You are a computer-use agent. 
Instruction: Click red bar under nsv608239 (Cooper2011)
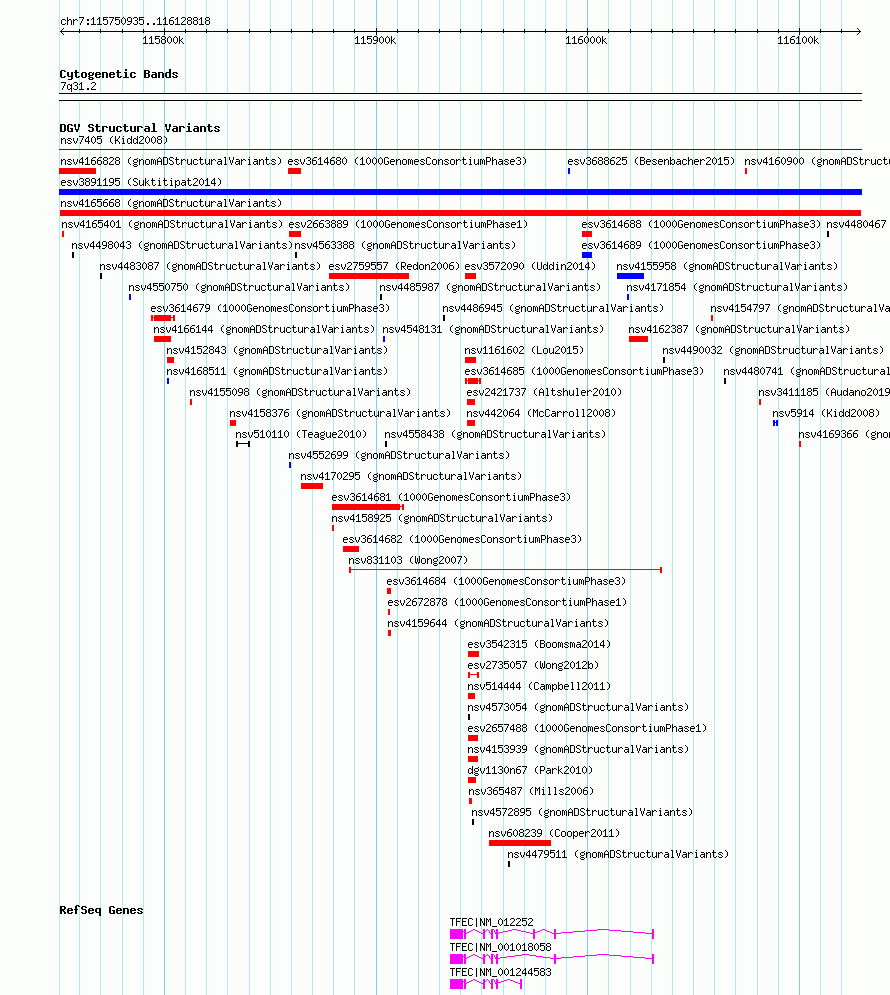[520, 843]
